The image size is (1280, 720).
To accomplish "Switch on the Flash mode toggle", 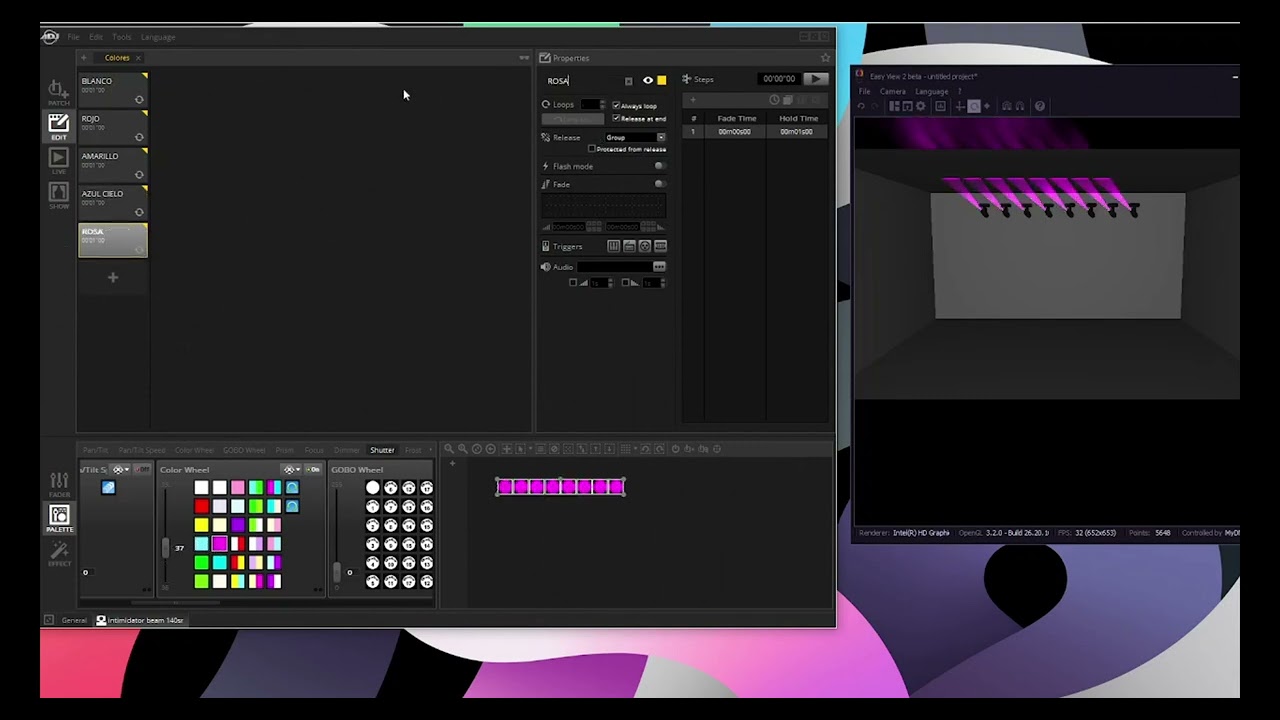I will [x=659, y=166].
